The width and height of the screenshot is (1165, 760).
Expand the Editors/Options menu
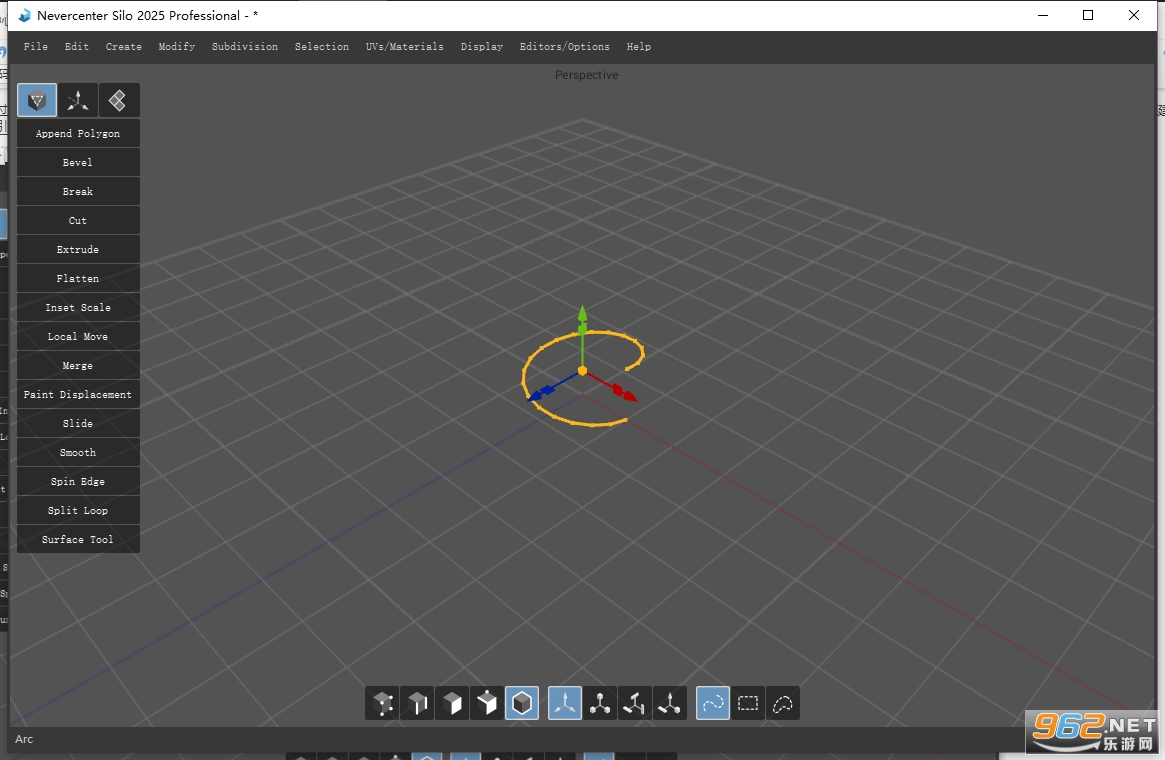point(564,46)
